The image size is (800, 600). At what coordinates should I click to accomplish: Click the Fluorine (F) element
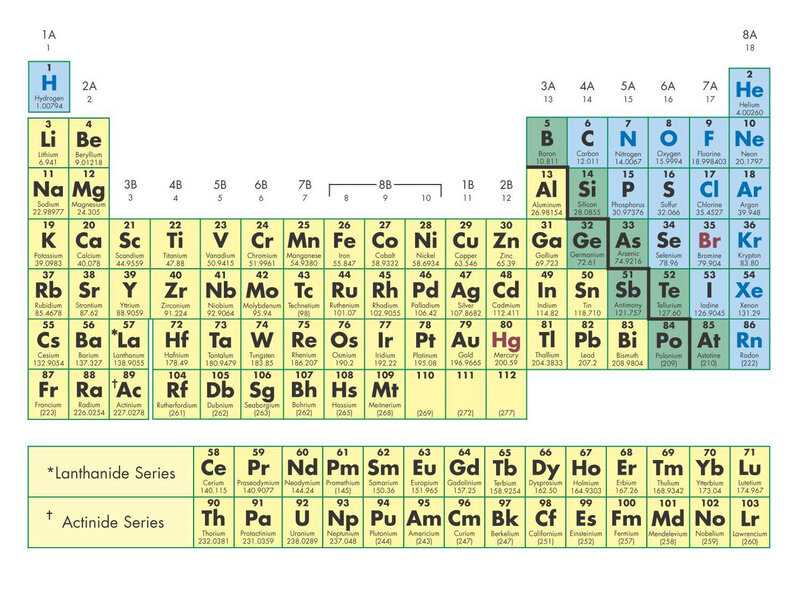click(709, 142)
